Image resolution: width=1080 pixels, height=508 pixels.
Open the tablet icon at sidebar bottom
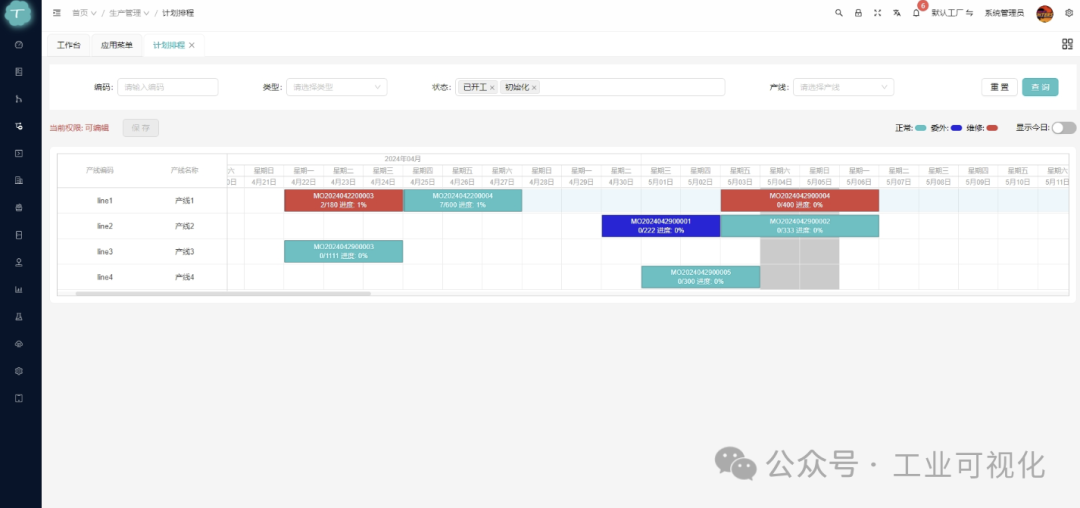pos(19,398)
